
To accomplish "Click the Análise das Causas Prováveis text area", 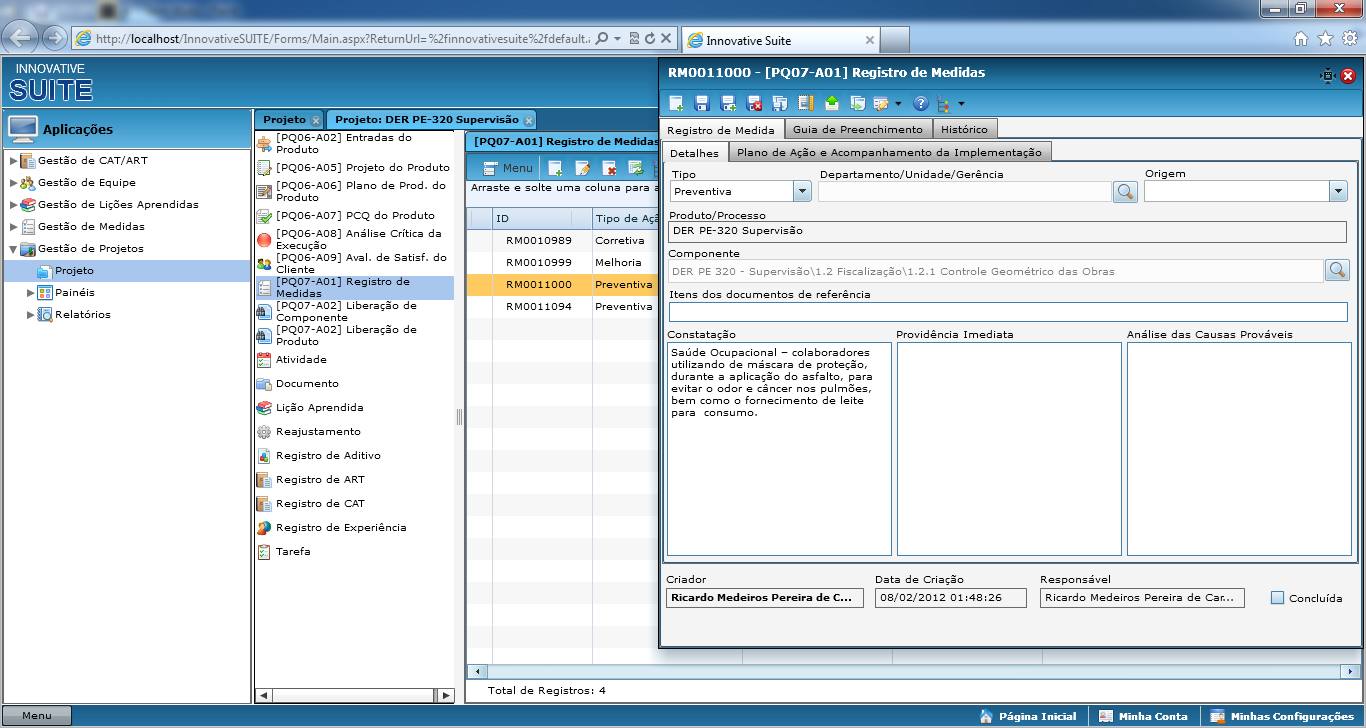I will 1239,449.
